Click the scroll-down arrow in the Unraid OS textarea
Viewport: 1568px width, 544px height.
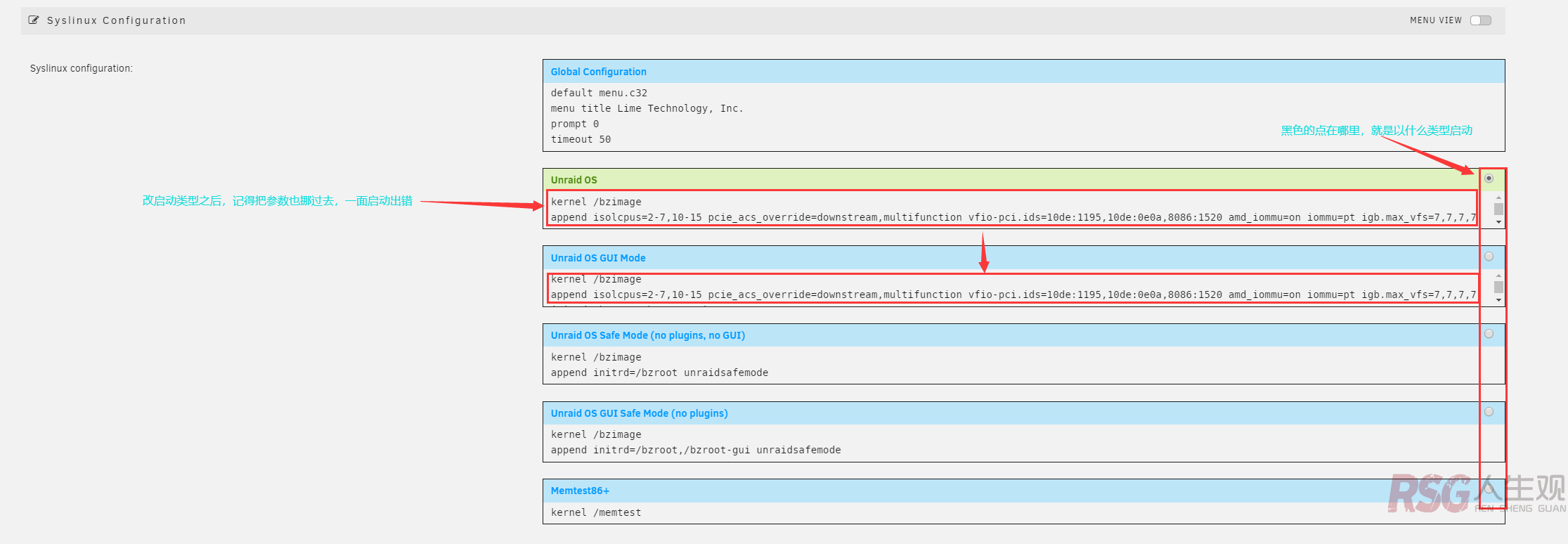coord(1498,222)
